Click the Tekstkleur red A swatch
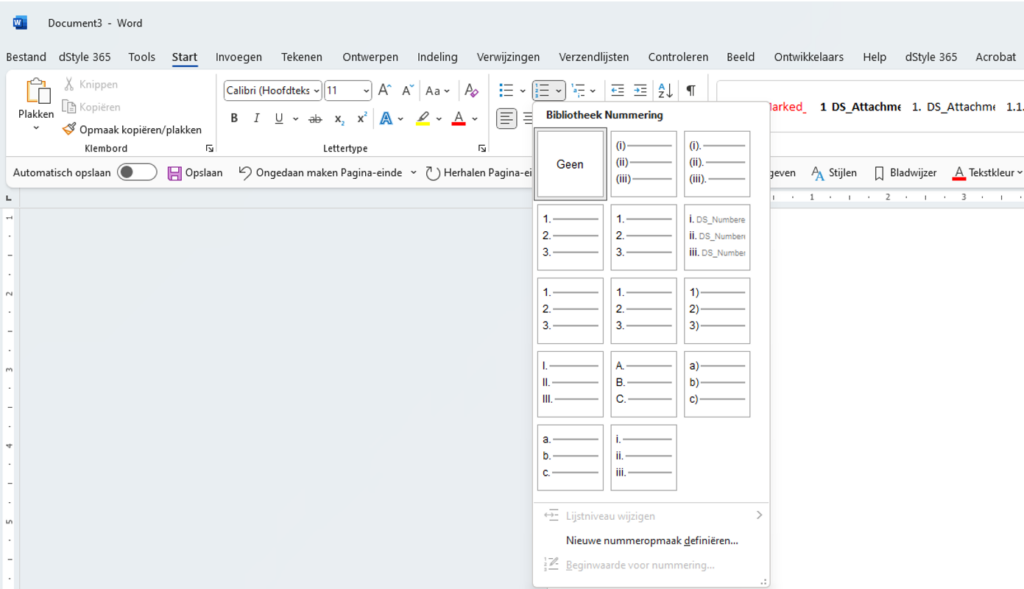 pyautogui.click(x=959, y=172)
